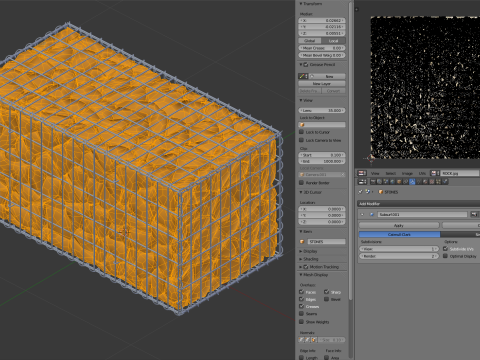Image resolution: width=480 pixels, height=360 pixels.
Task: Uncheck Subdivide UVs option
Action: 445,249
